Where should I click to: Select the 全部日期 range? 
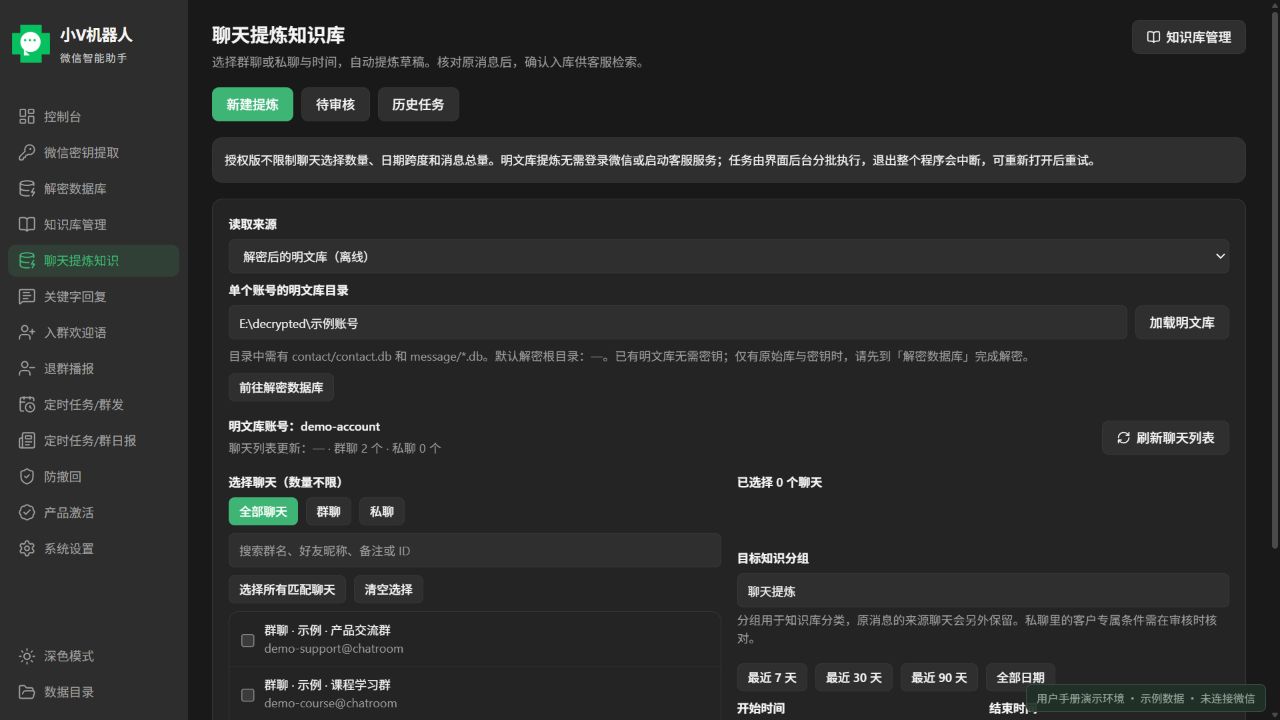pos(1021,677)
